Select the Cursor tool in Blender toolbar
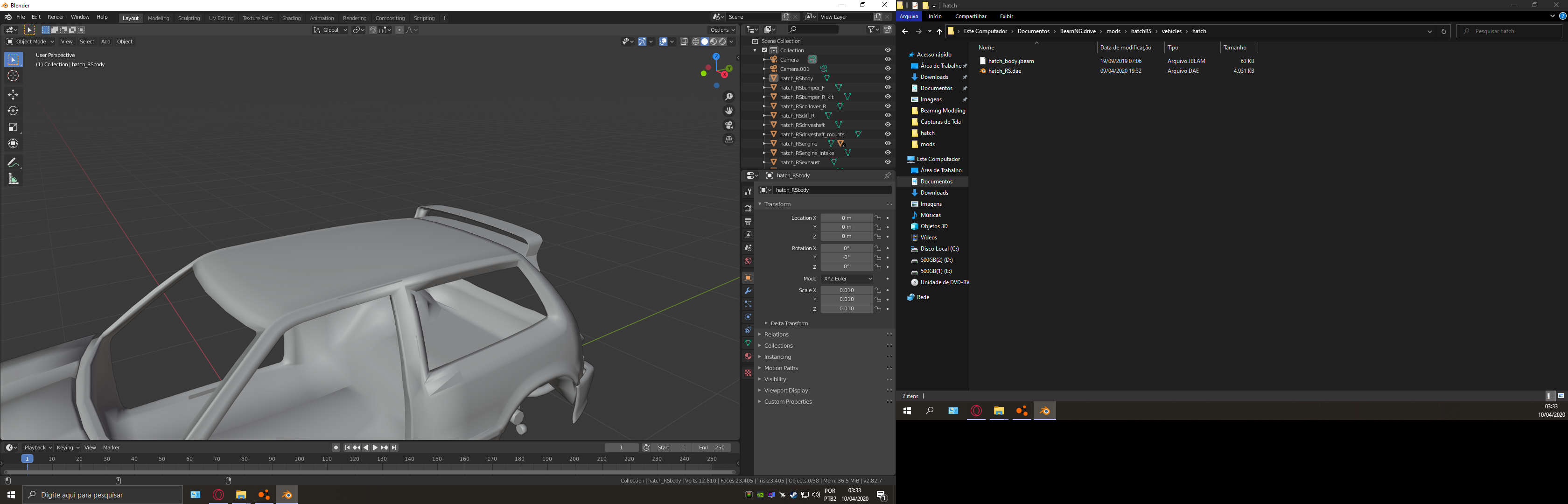This screenshot has height=504, width=1568. click(x=13, y=76)
